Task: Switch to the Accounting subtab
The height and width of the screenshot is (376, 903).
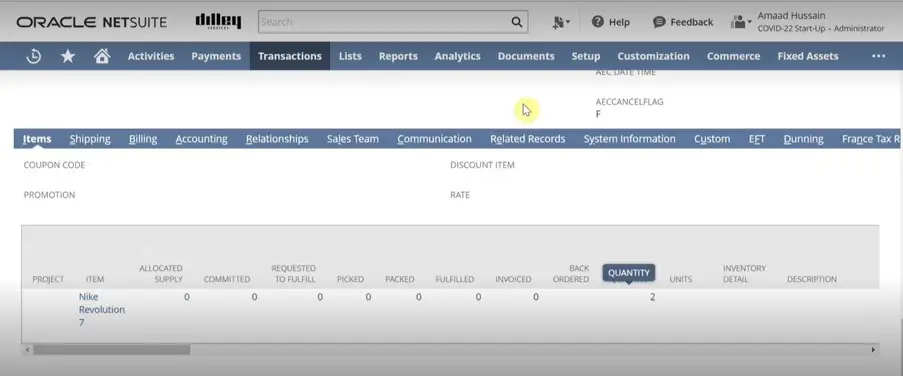Action: click(x=202, y=139)
